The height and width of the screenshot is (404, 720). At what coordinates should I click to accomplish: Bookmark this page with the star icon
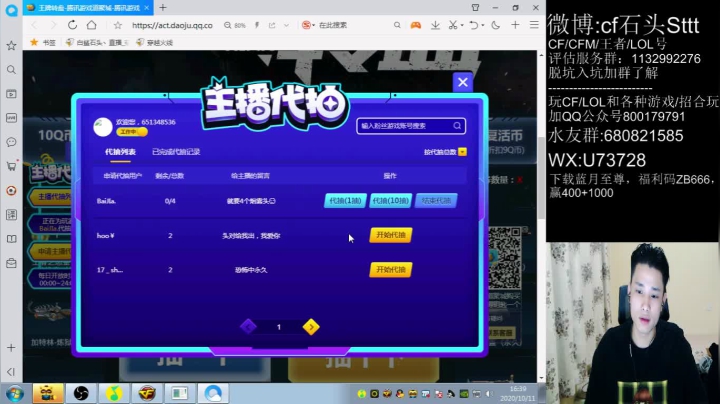pyautogui.click(x=118, y=25)
